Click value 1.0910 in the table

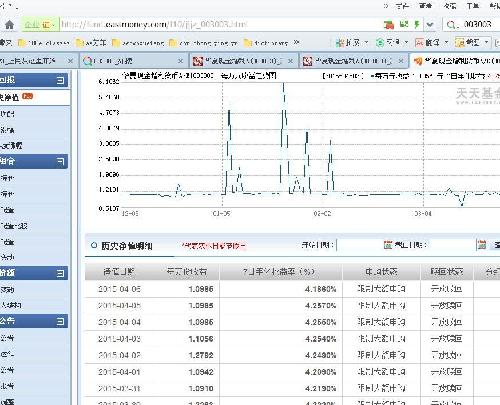(201, 388)
